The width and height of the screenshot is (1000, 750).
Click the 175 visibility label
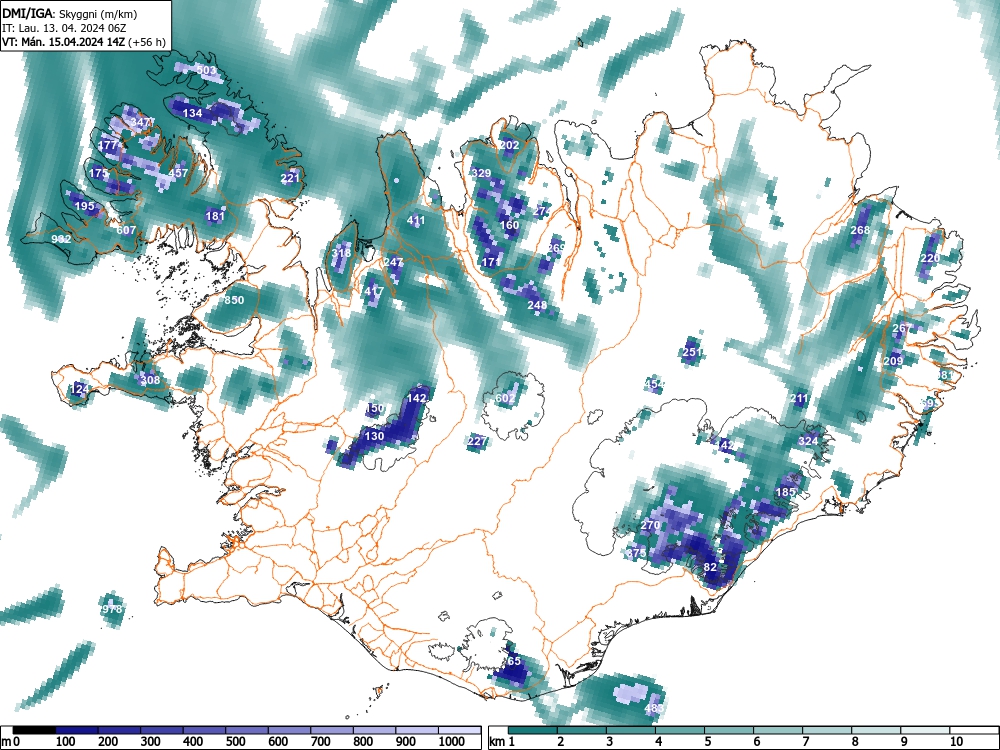(98, 173)
